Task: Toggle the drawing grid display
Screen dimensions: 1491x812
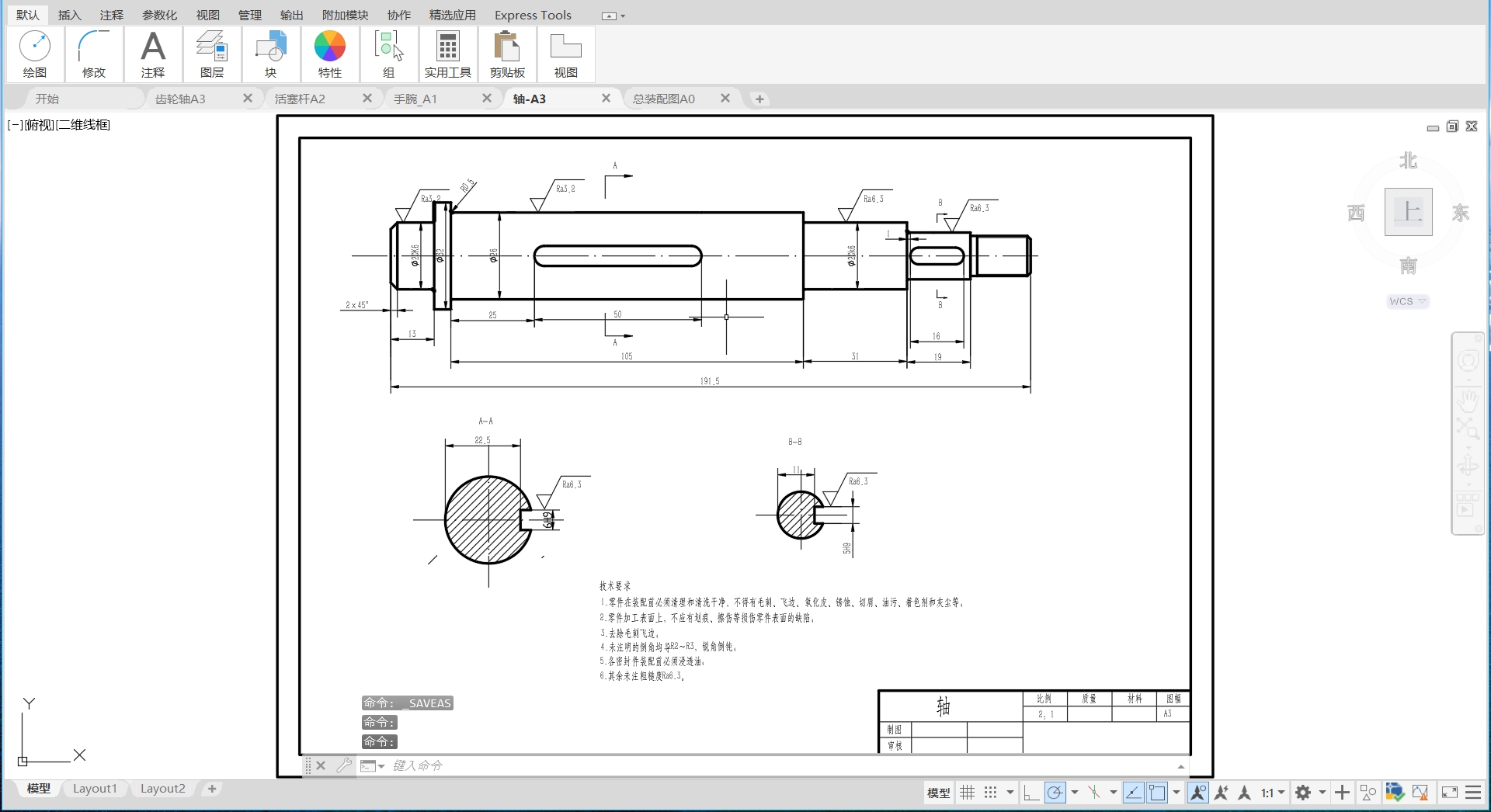Action: coord(967,793)
